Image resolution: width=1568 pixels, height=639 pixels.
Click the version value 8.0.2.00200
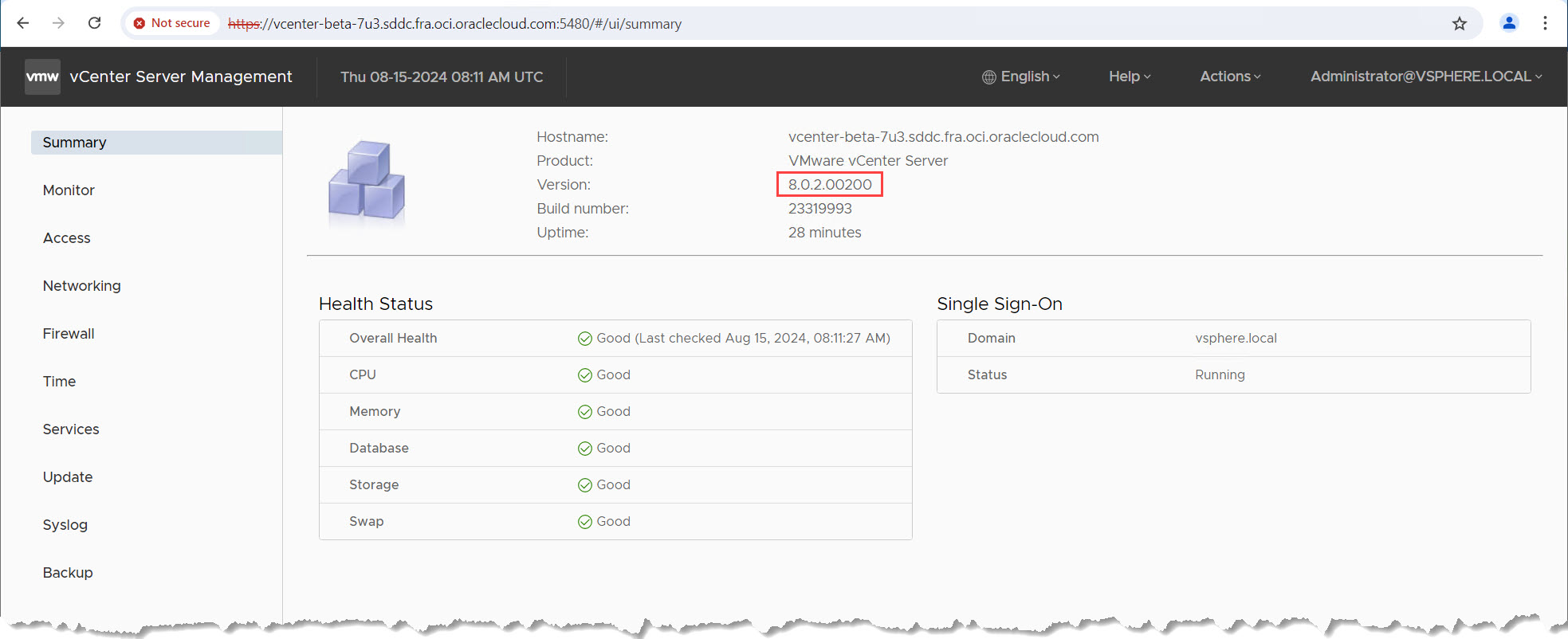830,185
